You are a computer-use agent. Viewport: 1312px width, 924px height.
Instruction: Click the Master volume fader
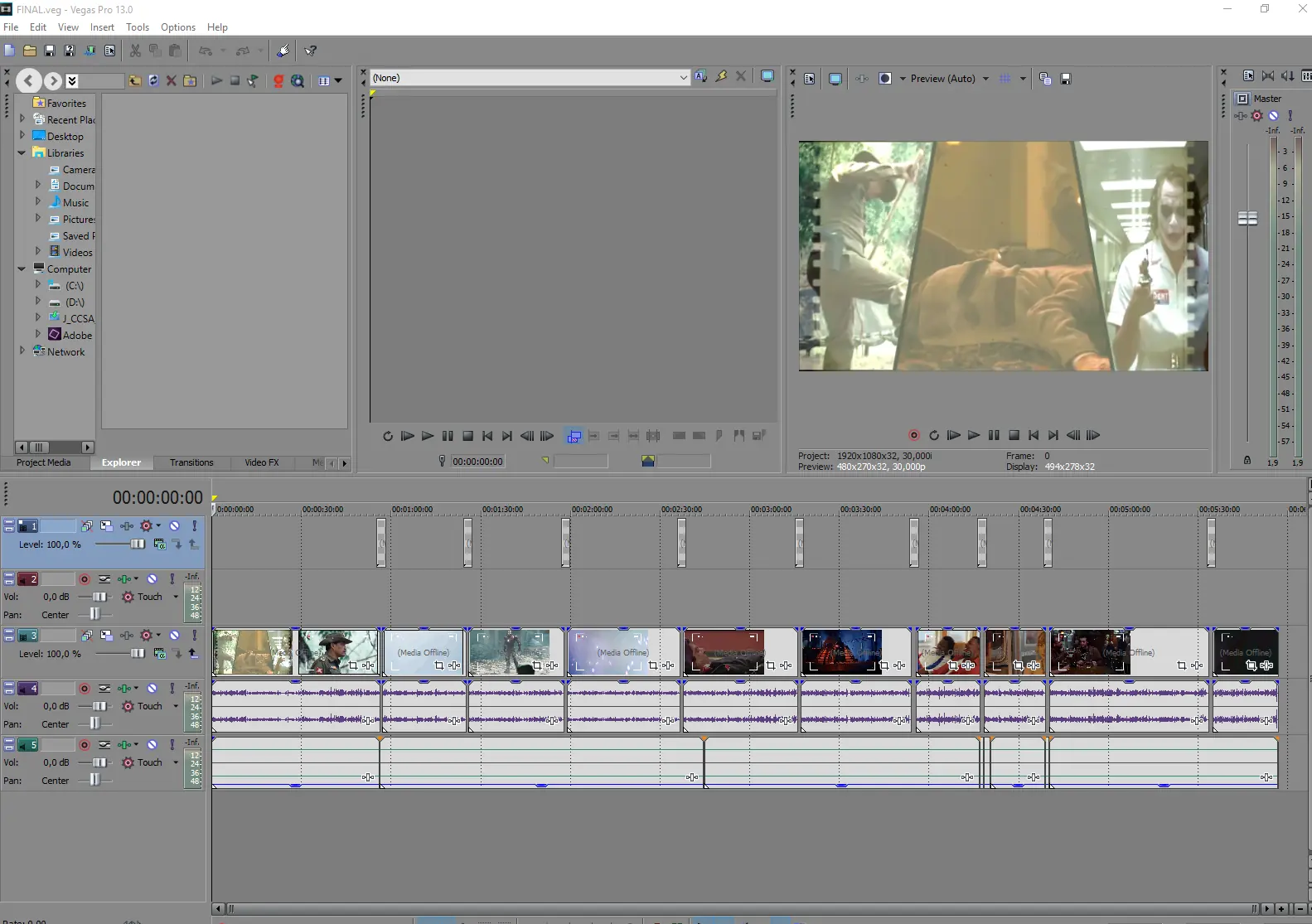tap(1247, 218)
